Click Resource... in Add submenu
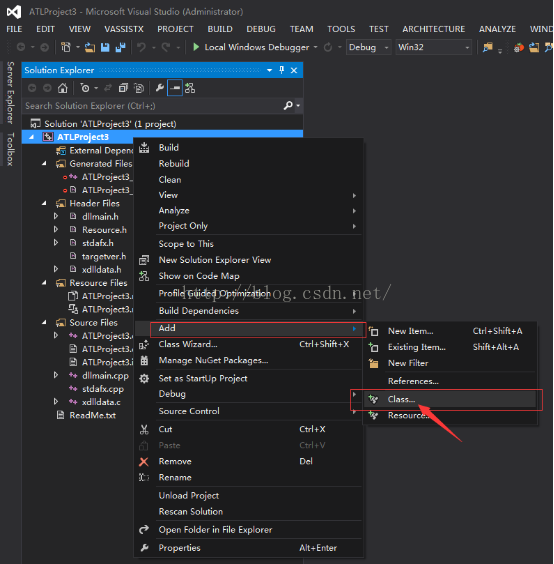The image size is (554, 564). click(x=450, y=415)
